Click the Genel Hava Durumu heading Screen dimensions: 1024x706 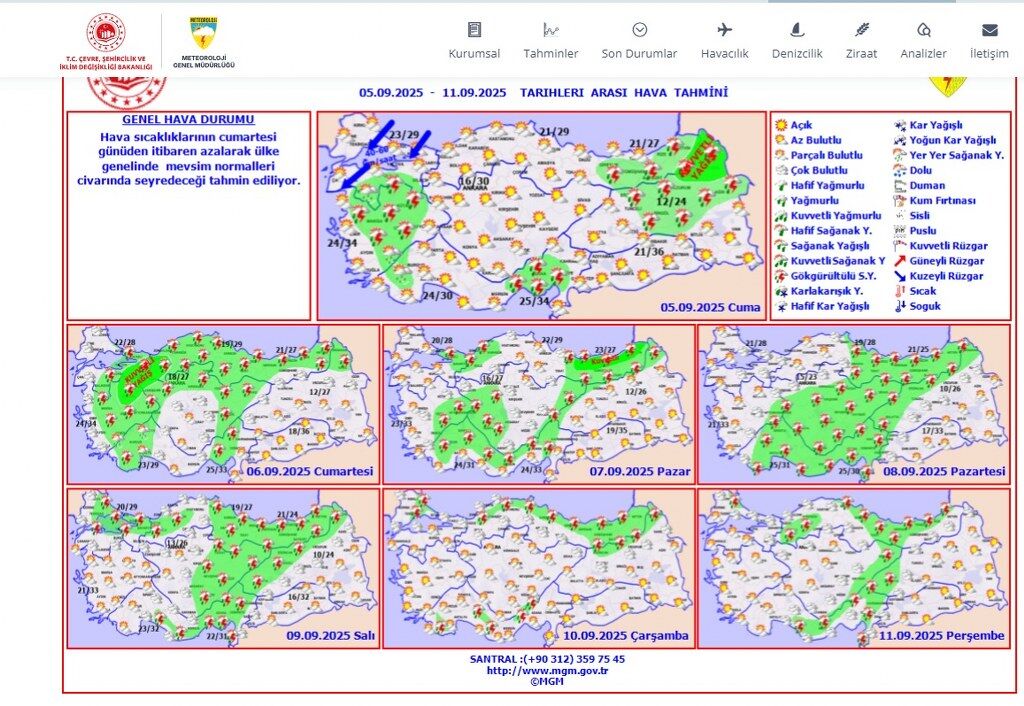pyautogui.click(x=188, y=120)
